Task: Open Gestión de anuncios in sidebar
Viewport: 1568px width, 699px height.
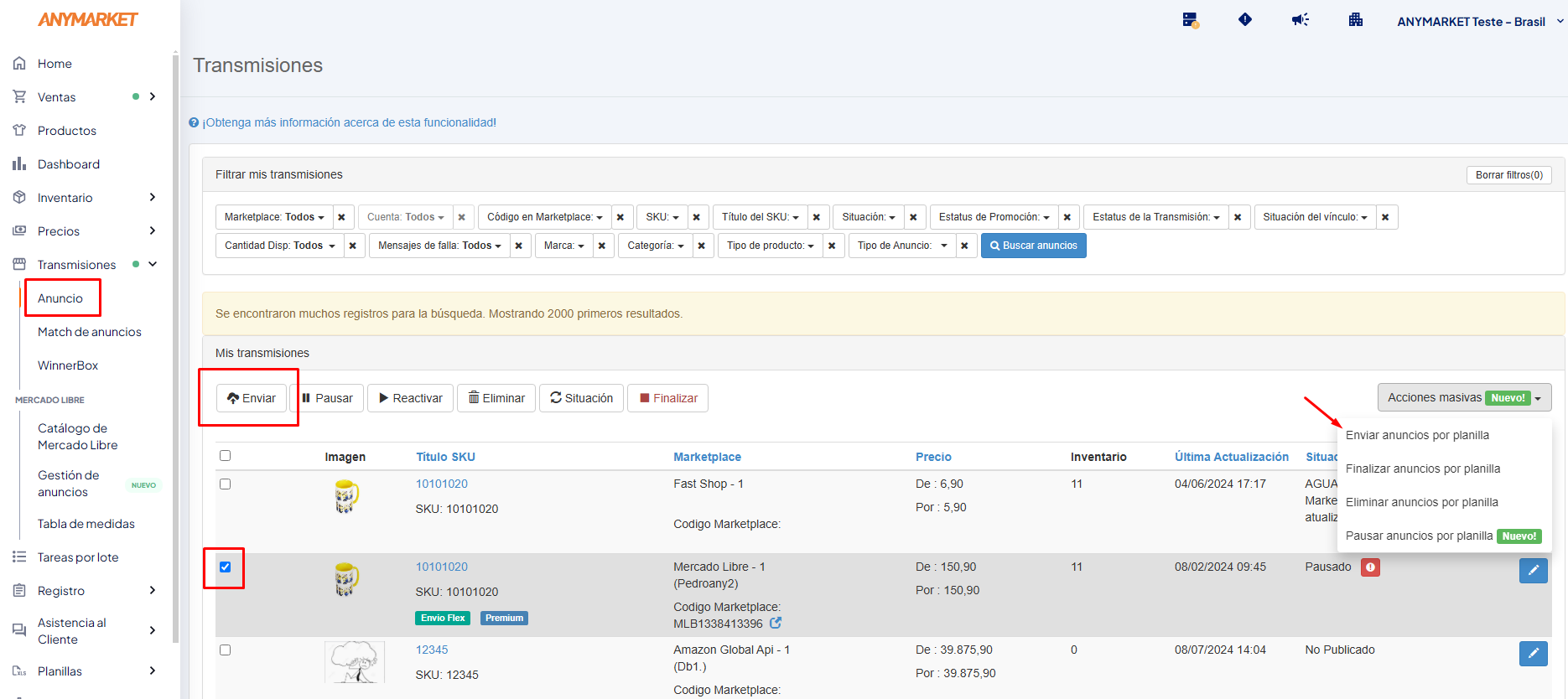Action: [x=69, y=484]
